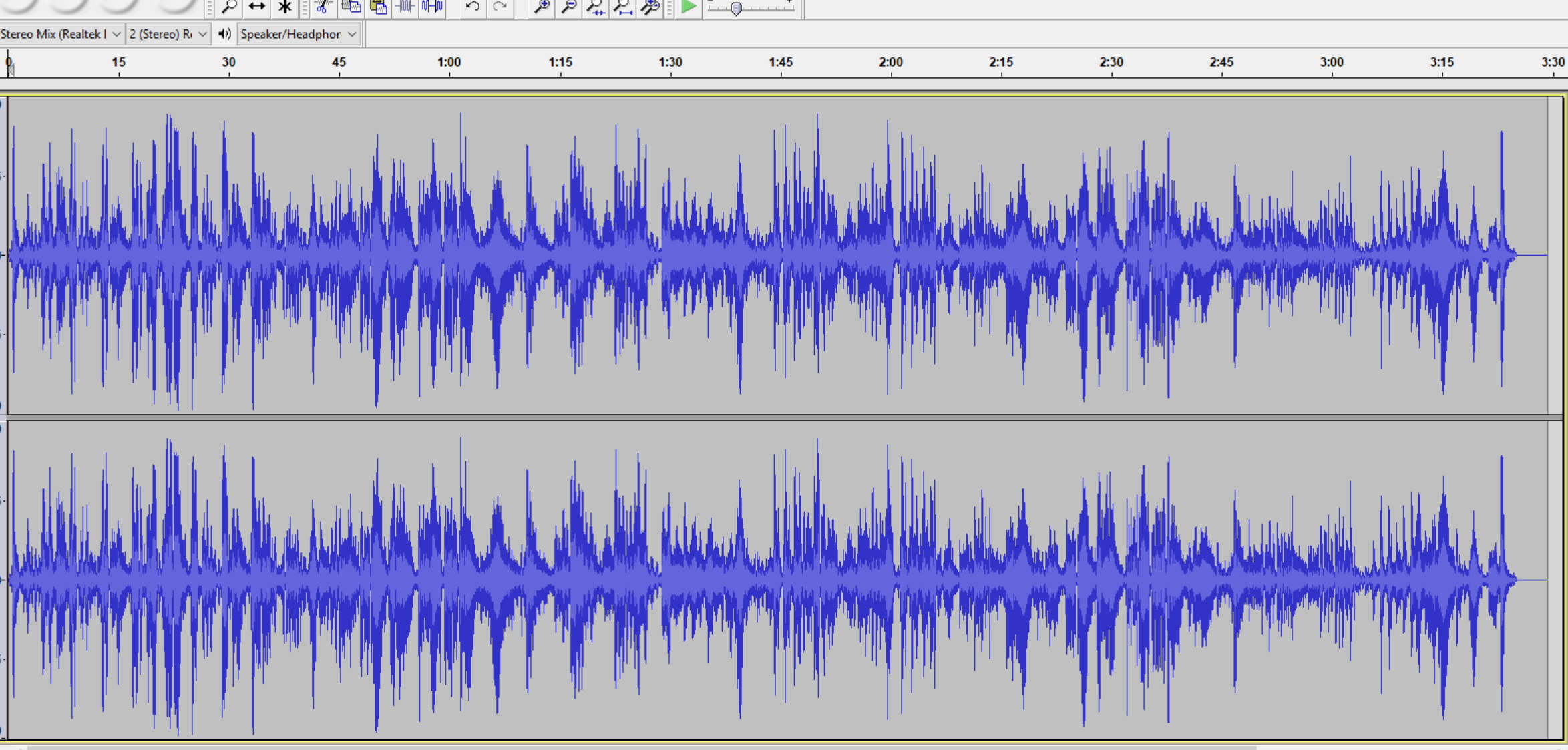Screen dimensions: 1568x750
Task: Undo the last edit
Action: [473, 7]
